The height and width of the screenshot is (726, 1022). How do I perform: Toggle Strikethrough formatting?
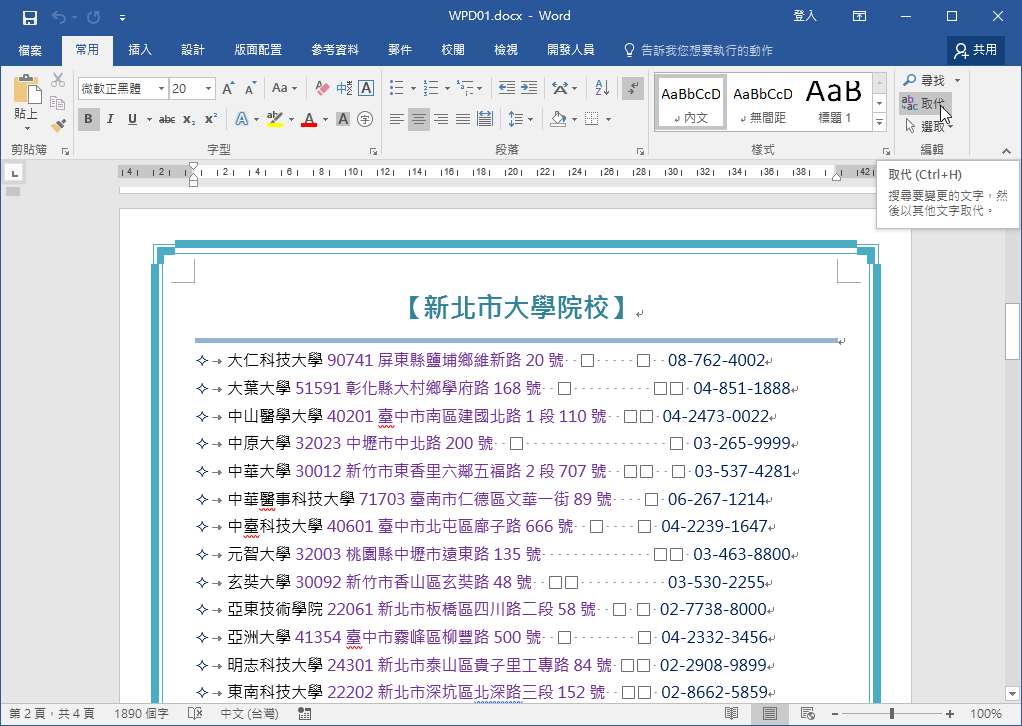167,119
